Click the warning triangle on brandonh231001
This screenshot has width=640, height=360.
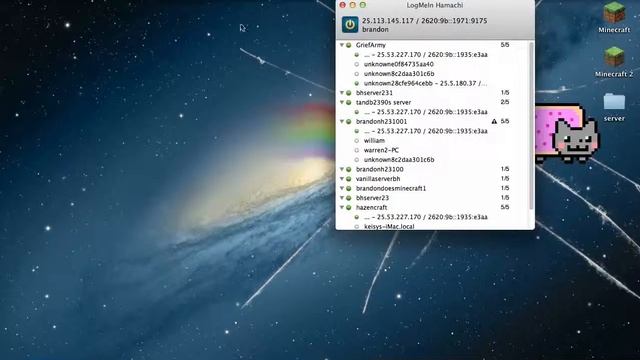pos(494,122)
